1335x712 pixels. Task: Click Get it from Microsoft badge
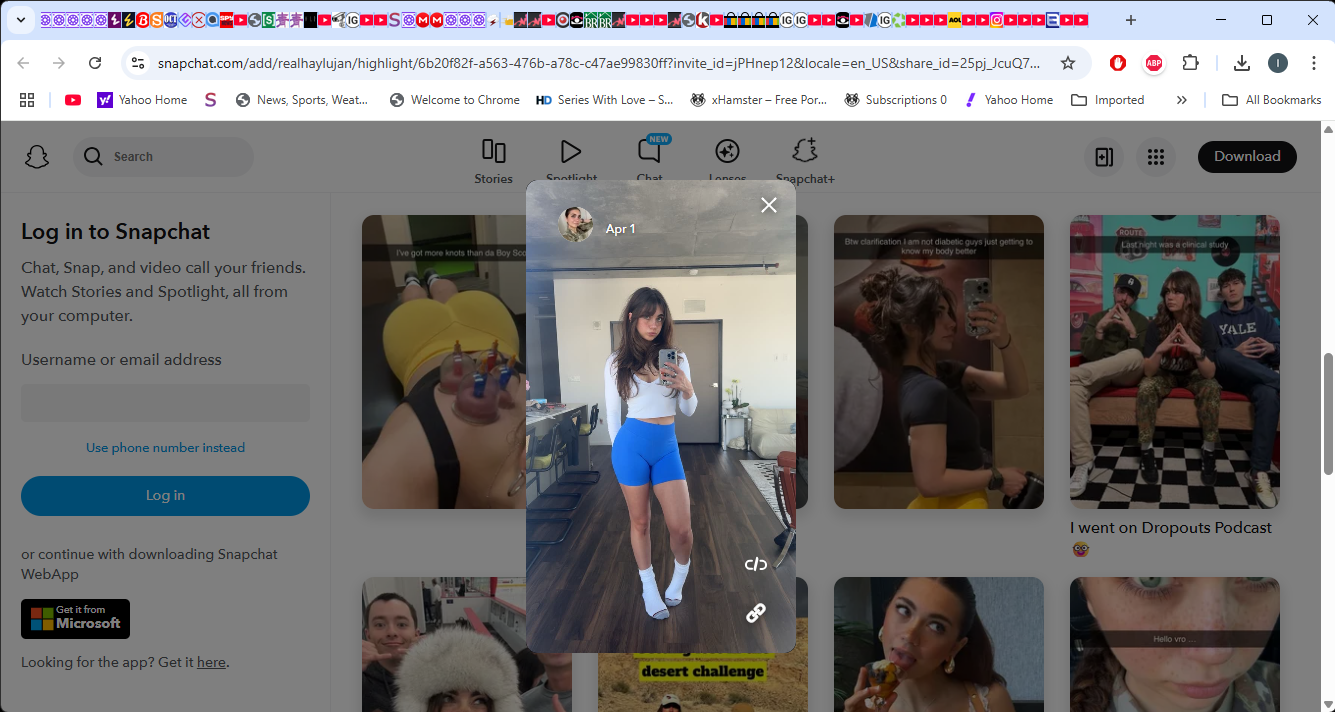point(75,618)
